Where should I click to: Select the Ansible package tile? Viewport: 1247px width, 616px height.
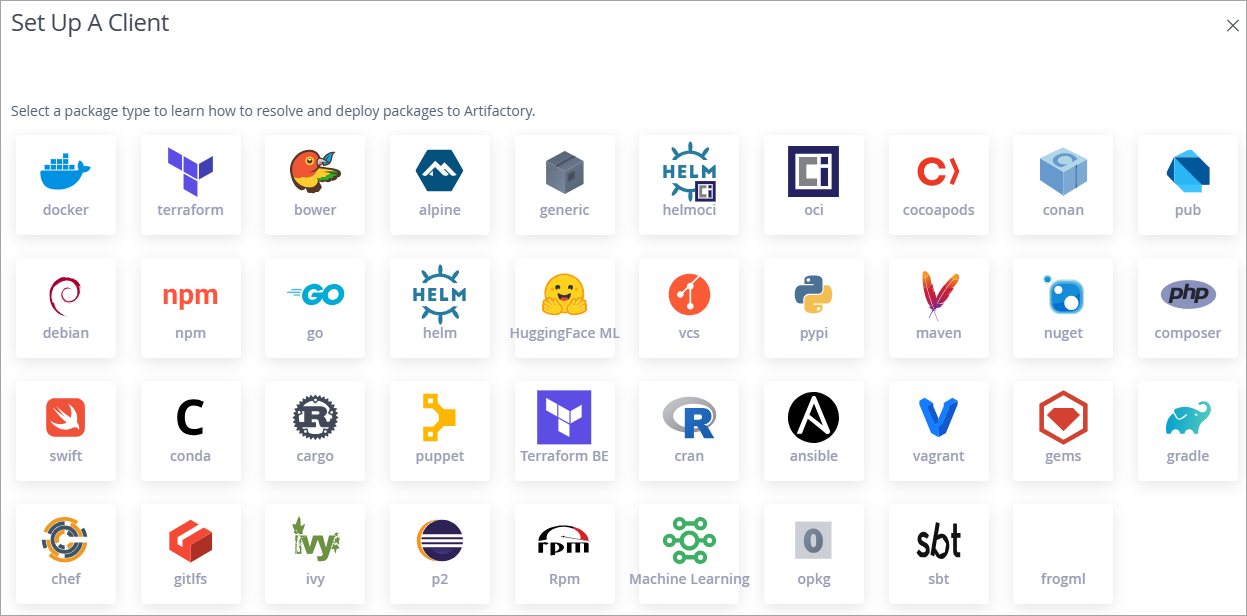click(813, 430)
